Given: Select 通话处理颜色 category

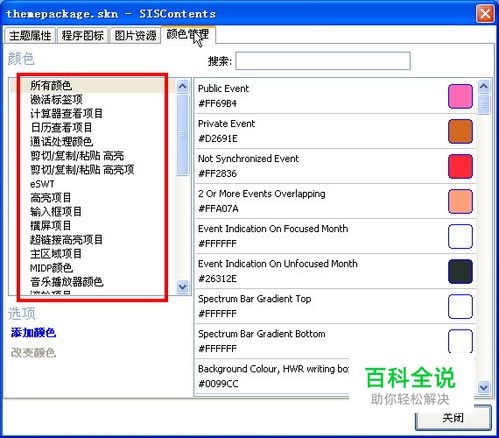Looking at the screenshot, I should (x=61, y=141).
